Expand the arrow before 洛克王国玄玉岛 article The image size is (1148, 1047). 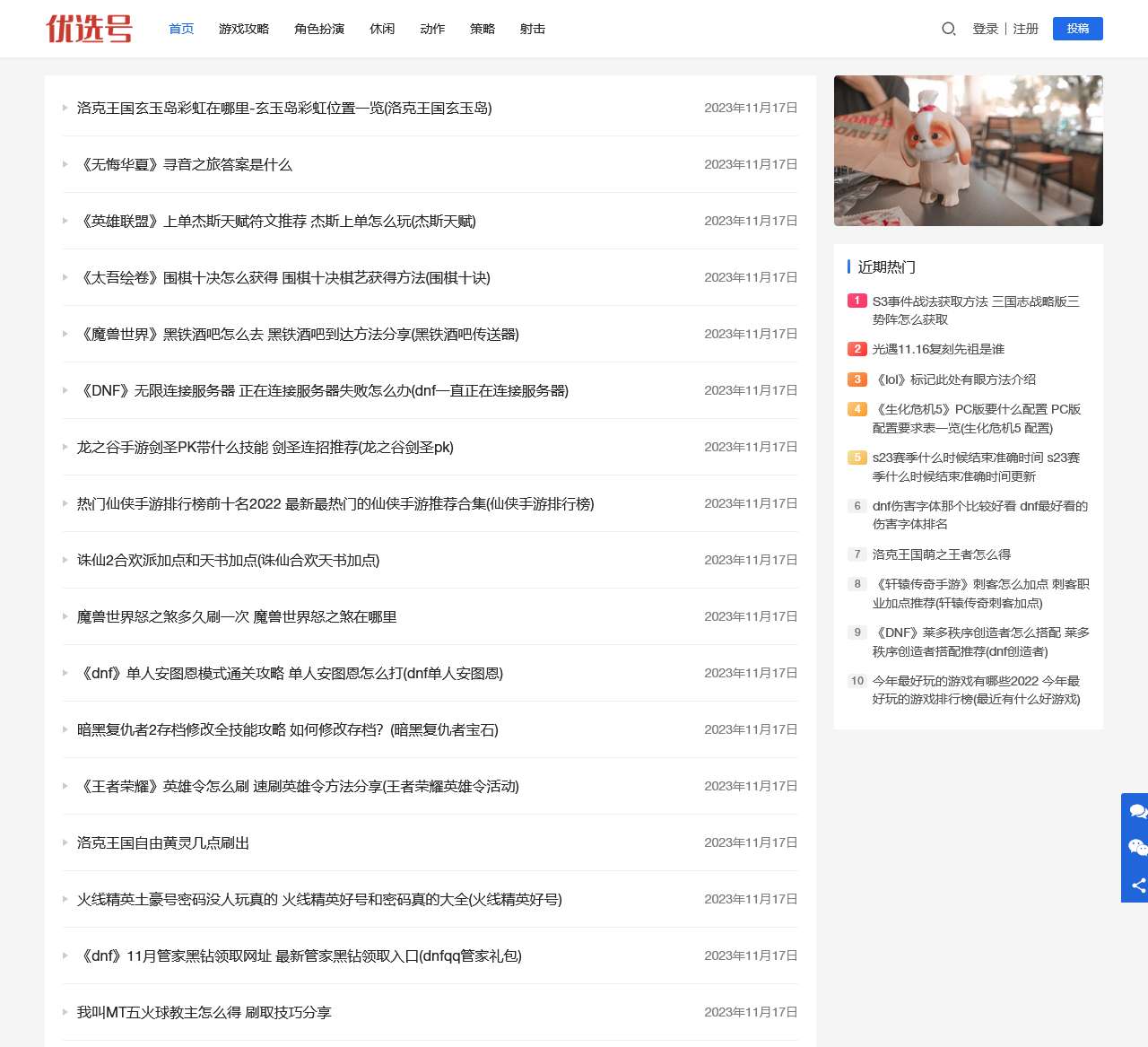click(65, 109)
